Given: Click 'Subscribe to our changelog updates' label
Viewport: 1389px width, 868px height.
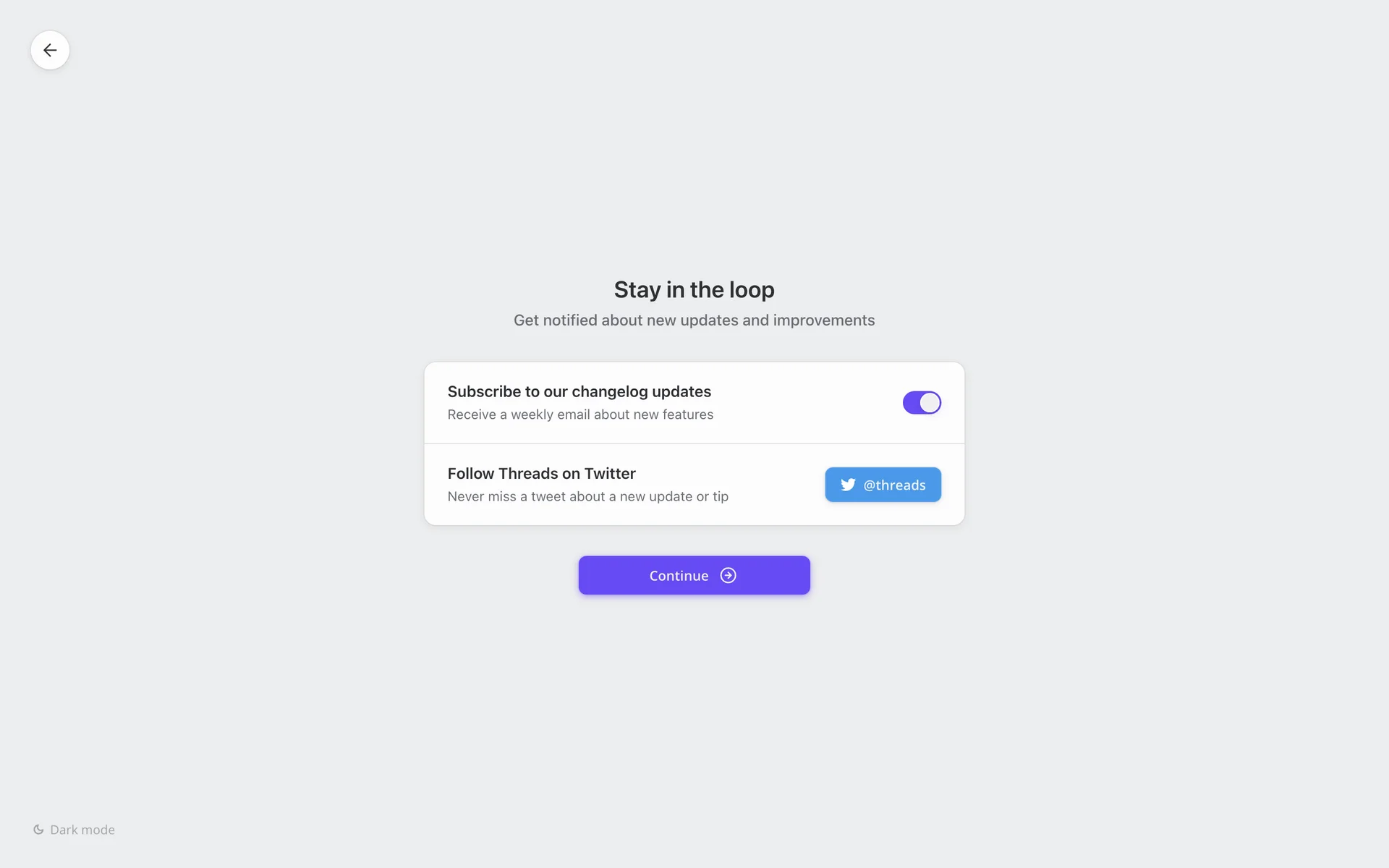Looking at the screenshot, I should tap(579, 391).
